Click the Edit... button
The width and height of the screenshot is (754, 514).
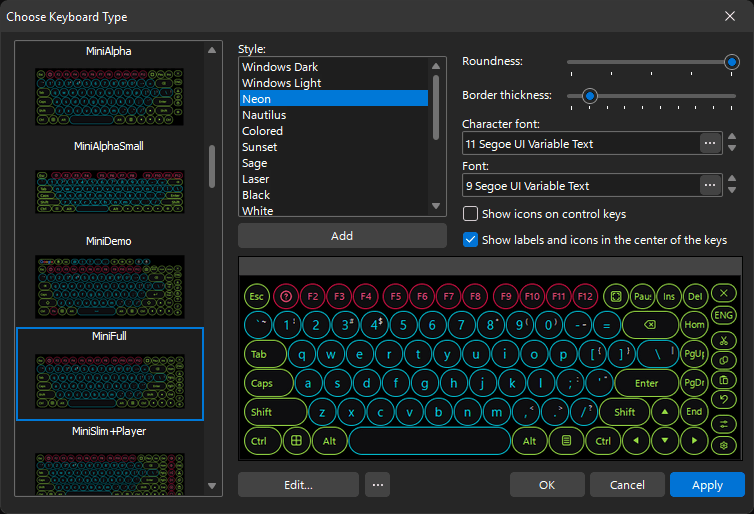[298, 485]
